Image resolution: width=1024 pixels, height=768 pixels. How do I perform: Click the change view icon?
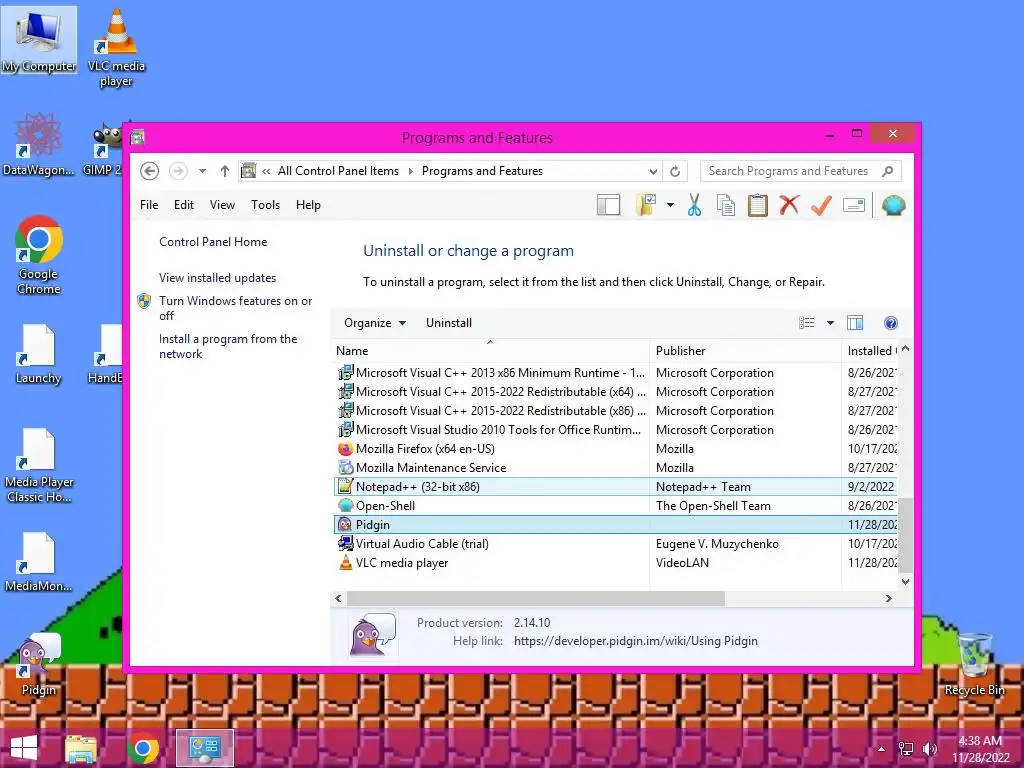coord(807,323)
